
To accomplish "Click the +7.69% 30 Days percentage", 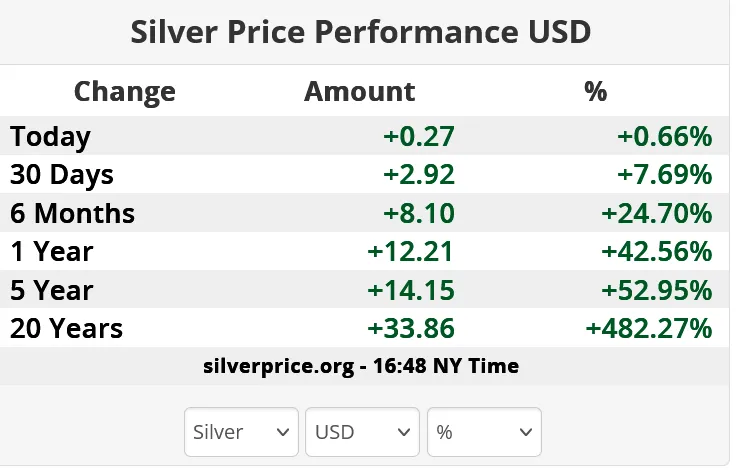I will [664, 175].
